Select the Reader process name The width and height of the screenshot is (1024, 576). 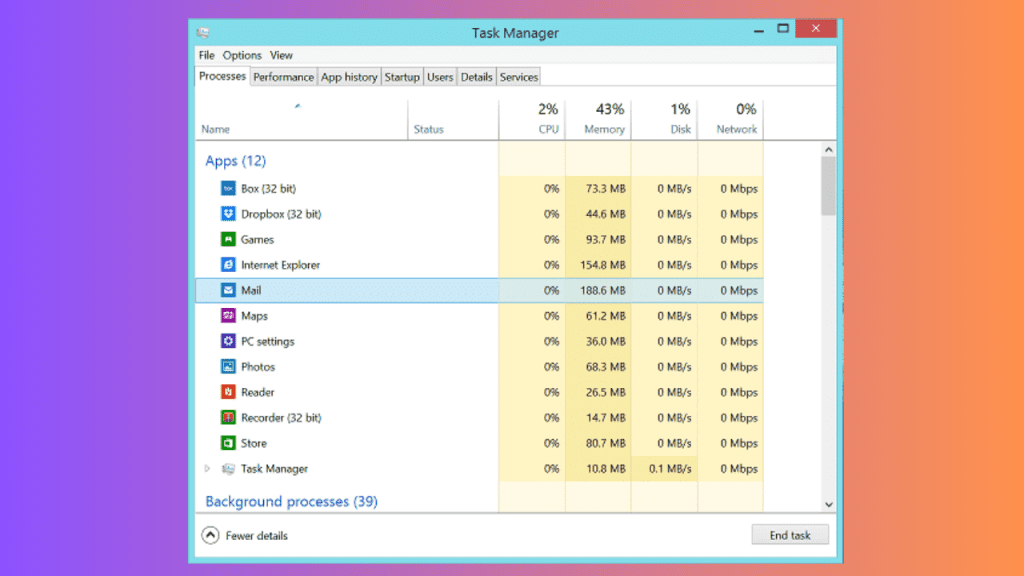[257, 392]
